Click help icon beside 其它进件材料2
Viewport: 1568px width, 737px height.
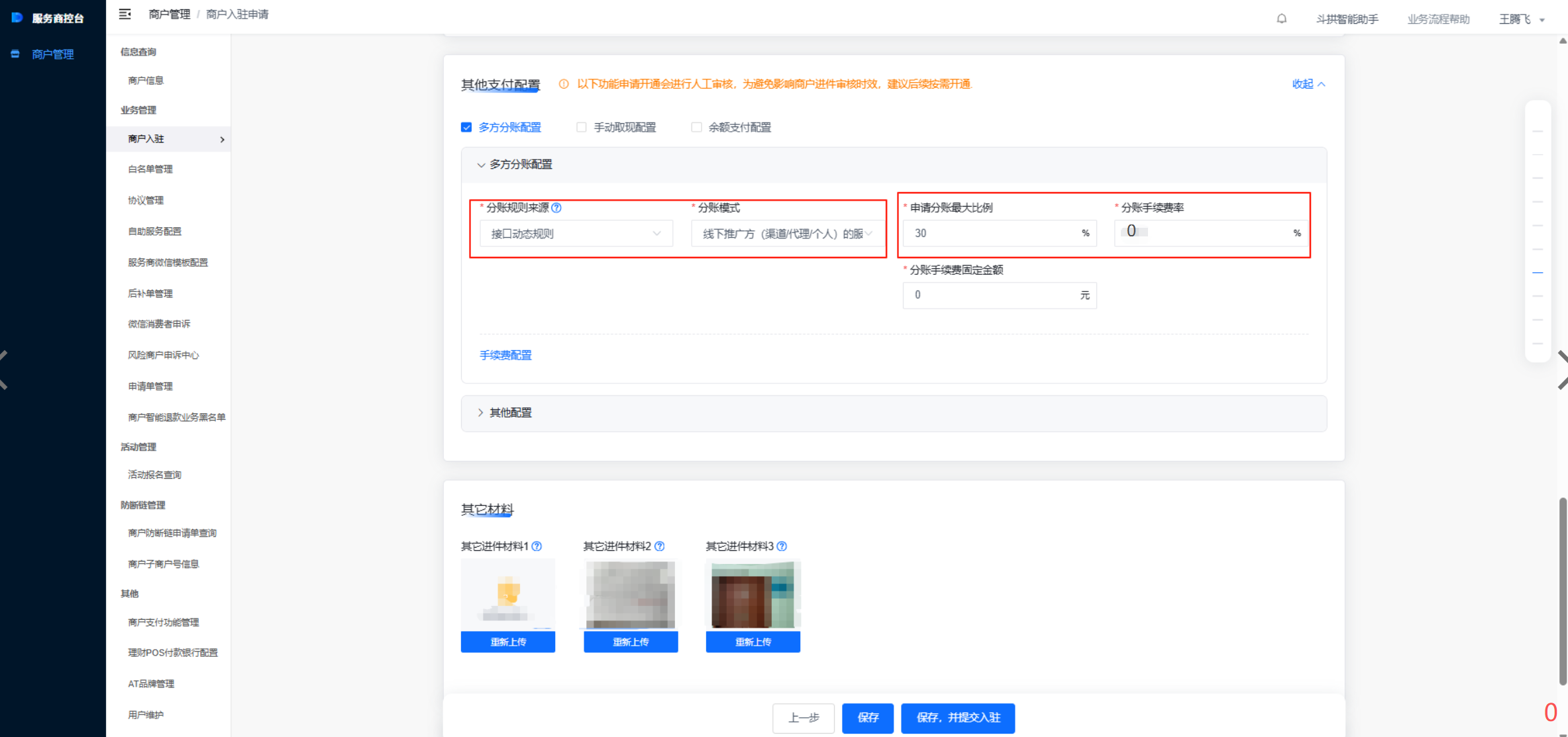(660, 546)
